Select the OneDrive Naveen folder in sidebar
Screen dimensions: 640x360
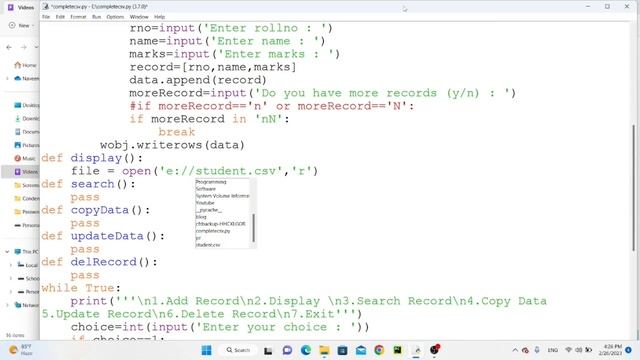[x=27, y=78]
